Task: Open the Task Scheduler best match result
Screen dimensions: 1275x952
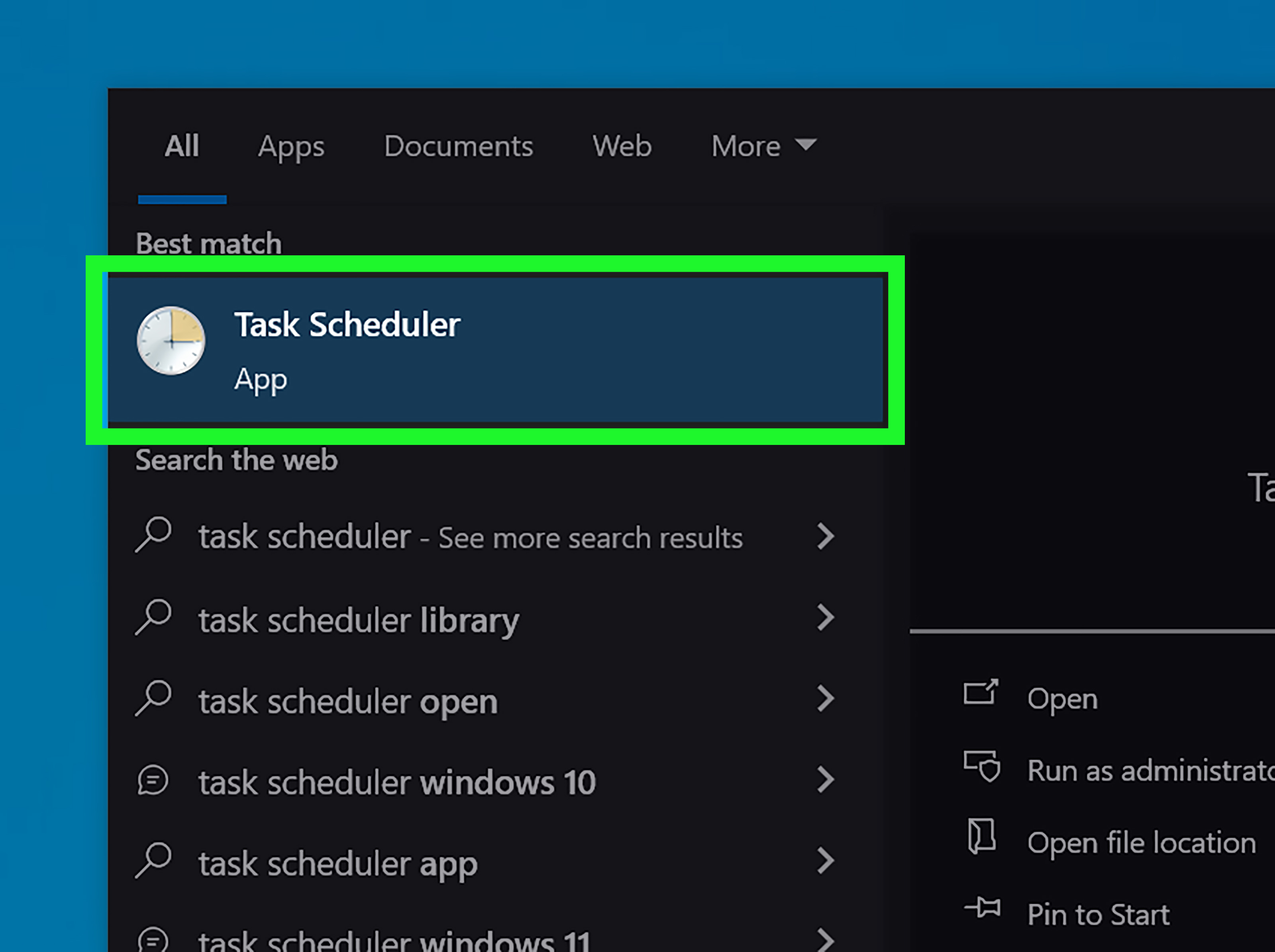Action: coord(496,350)
